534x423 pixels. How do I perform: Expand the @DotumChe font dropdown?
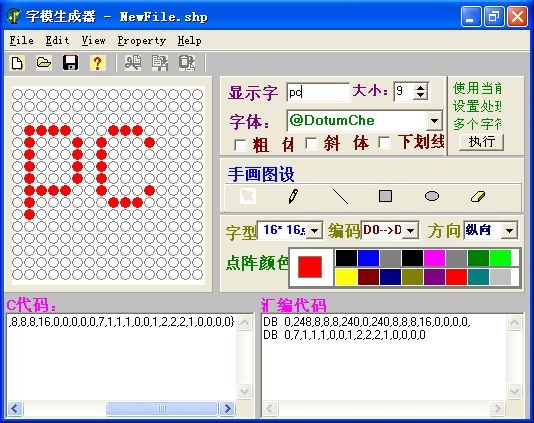click(434, 121)
